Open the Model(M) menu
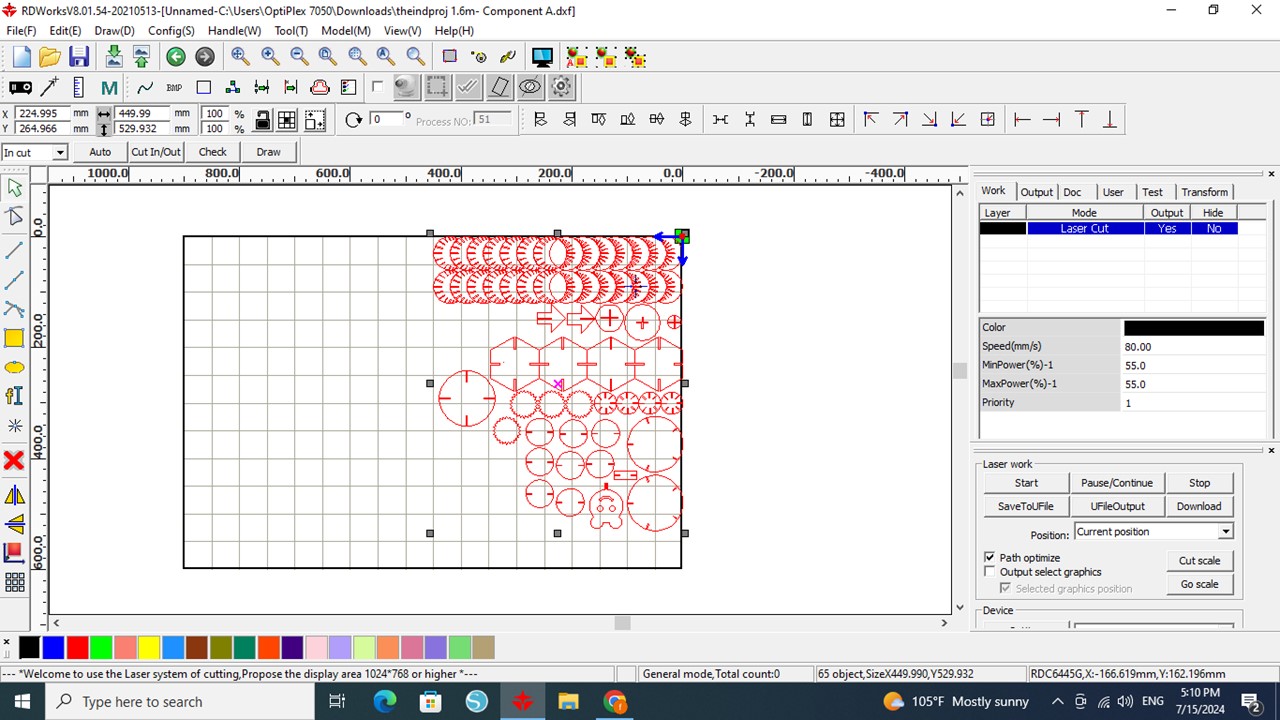 pyautogui.click(x=346, y=31)
